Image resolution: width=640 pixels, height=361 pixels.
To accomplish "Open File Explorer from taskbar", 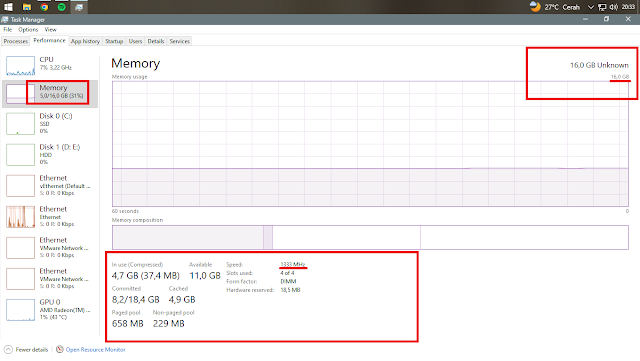I will [x=27, y=7].
